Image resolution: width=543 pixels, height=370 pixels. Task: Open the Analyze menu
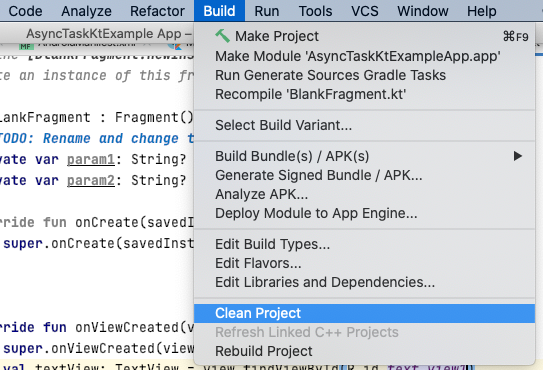[87, 11]
